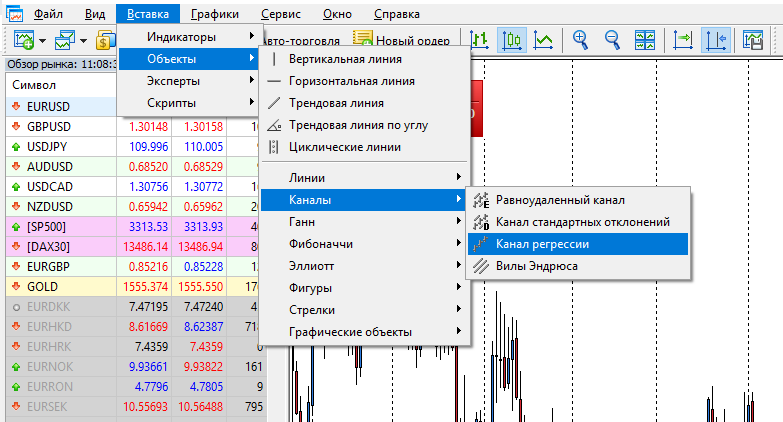Click the New Order (Новый ордер) icon
Screen dimensions: 783x422
pyautogui.click(x=362, y=38)
